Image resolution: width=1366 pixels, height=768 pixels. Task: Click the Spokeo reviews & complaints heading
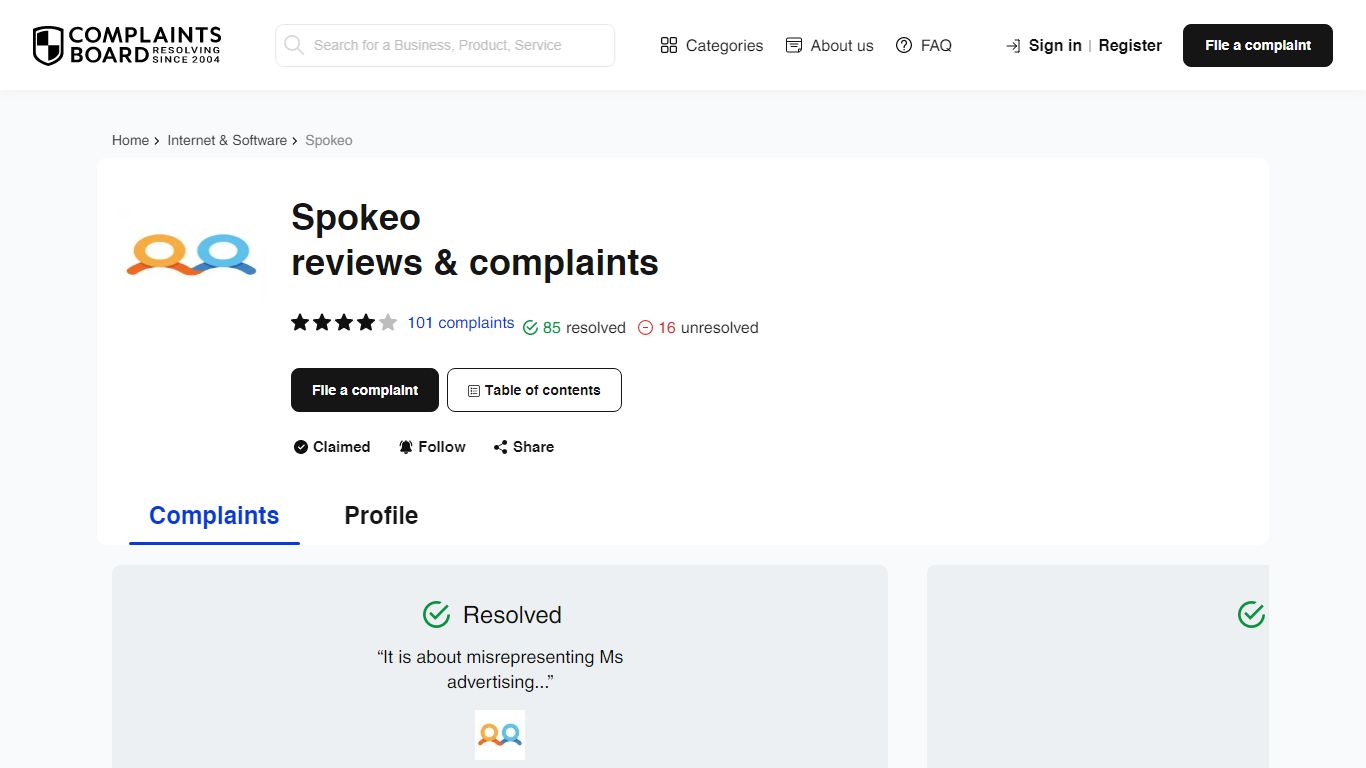coord(475,240)
